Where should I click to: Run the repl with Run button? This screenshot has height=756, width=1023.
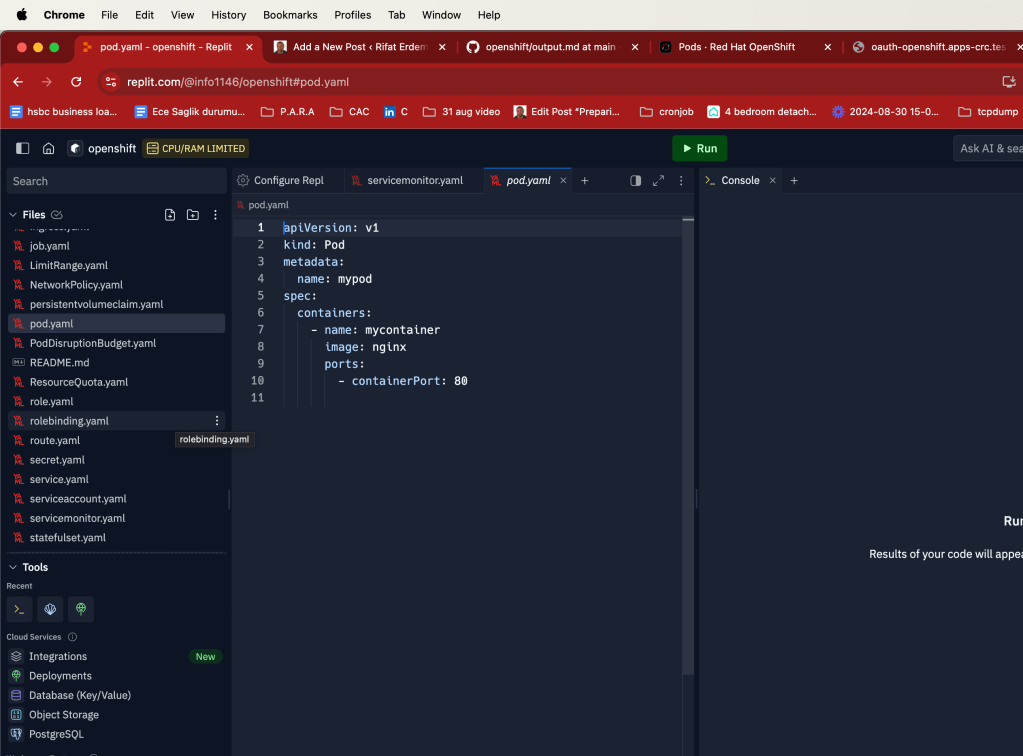click(699, 148)
